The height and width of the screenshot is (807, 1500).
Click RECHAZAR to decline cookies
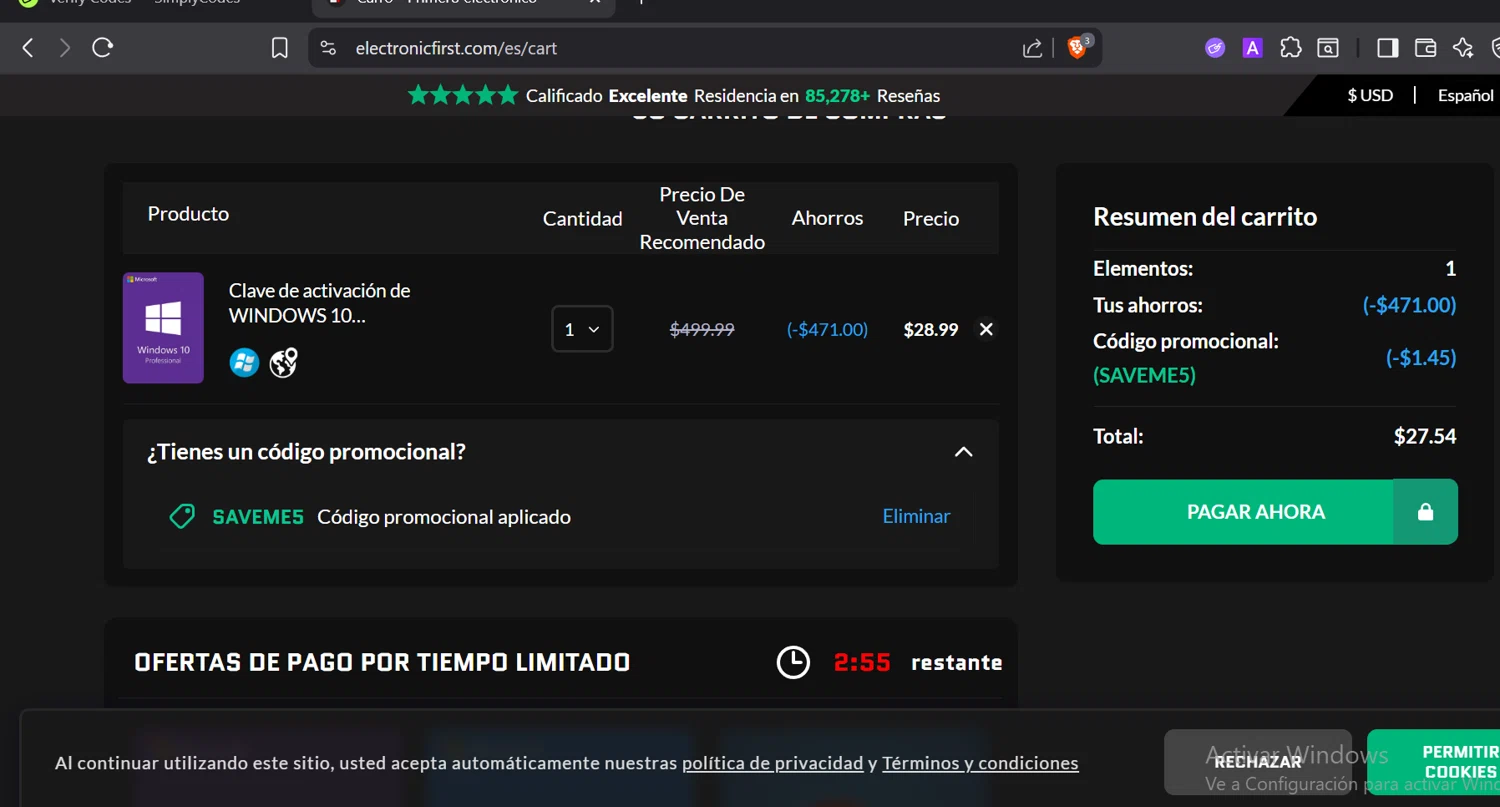point(1258,762)
